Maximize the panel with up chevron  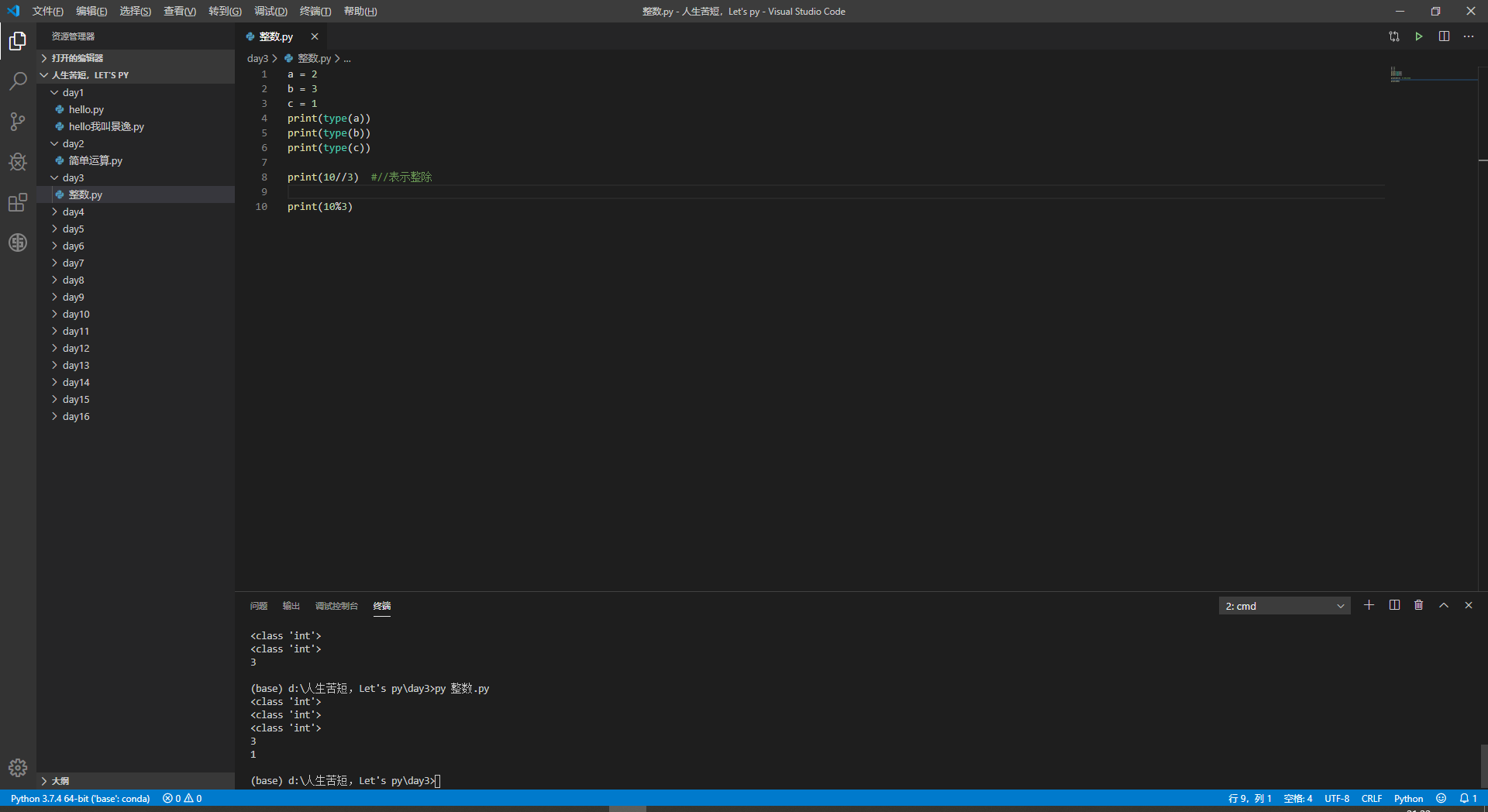pos(1444,605)
